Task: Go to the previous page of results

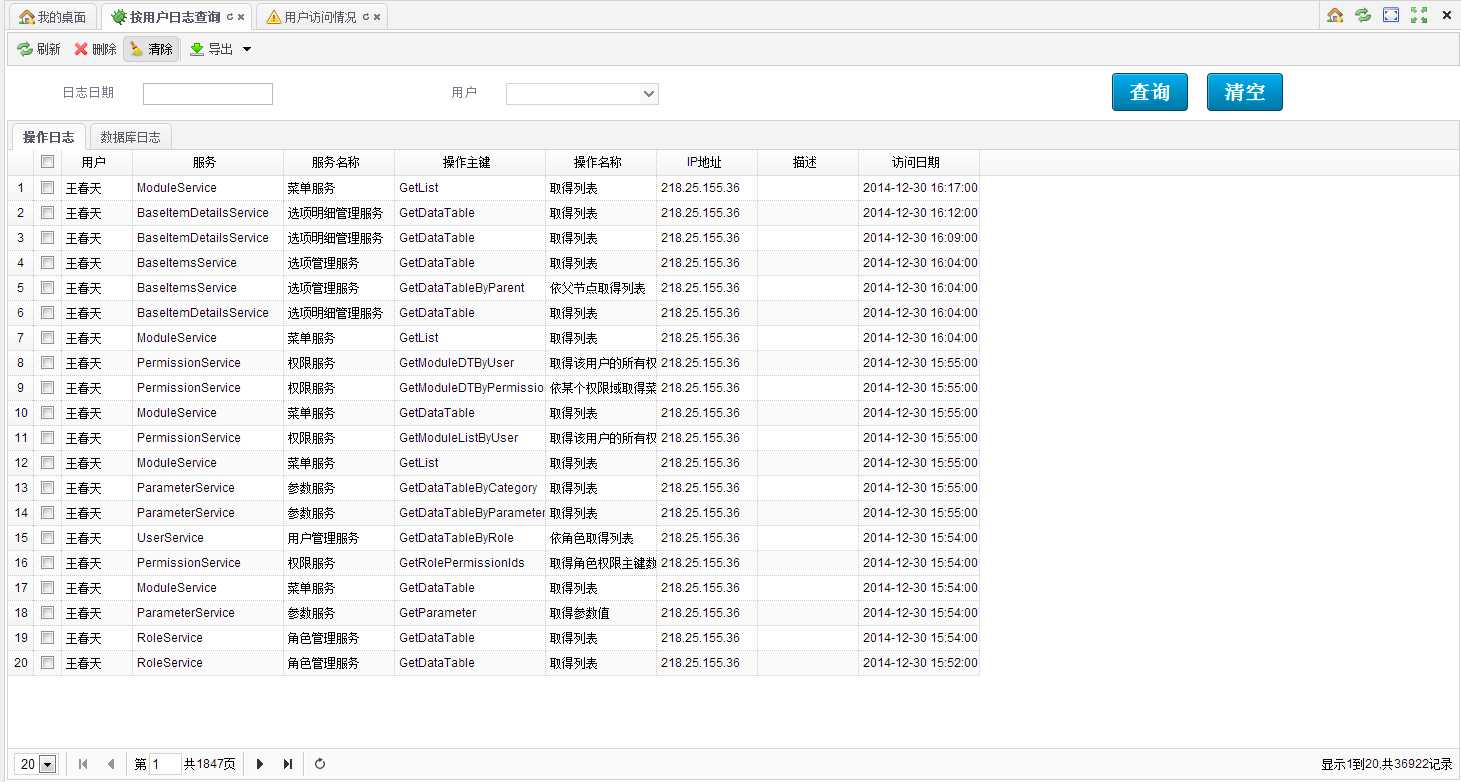Action: pyautogui.click(x=110, y=764)
